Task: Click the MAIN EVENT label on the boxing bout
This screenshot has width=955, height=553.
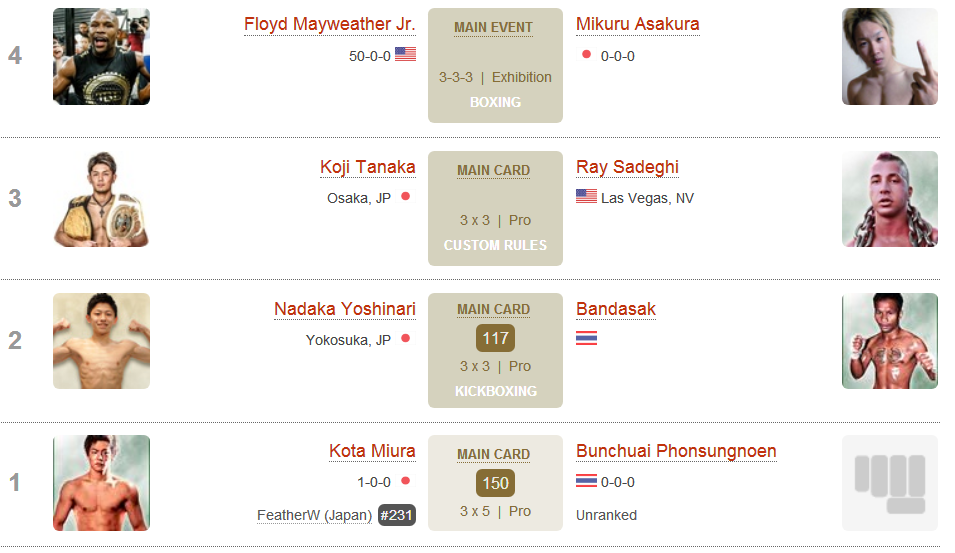Action: point(493,27)
